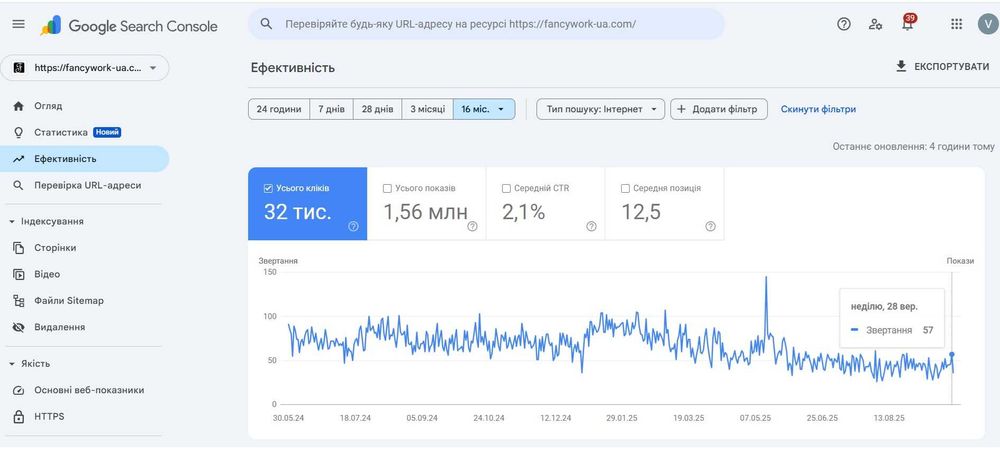Open users and permissions settings icon
Screen dimensions: 1000x460
point(875,24)
